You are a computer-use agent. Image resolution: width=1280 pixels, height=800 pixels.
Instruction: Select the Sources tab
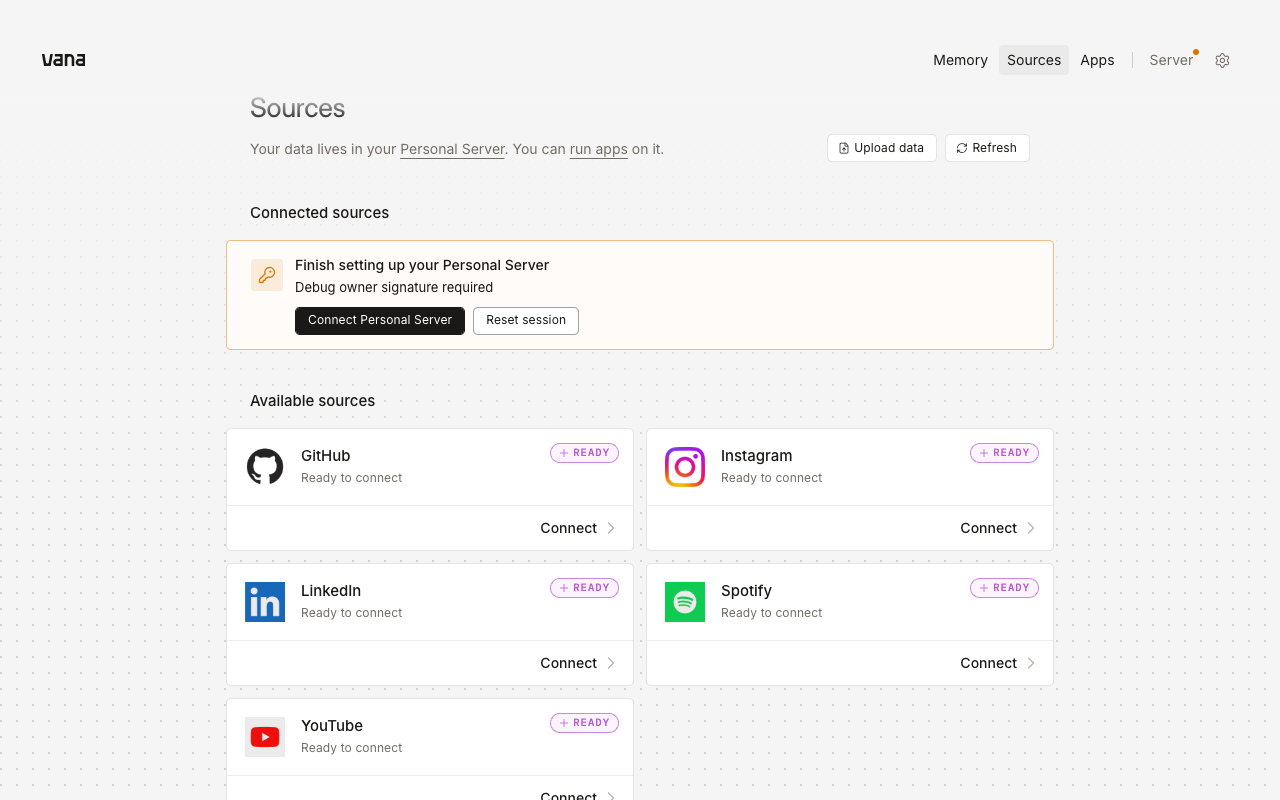click(1034, 60)
